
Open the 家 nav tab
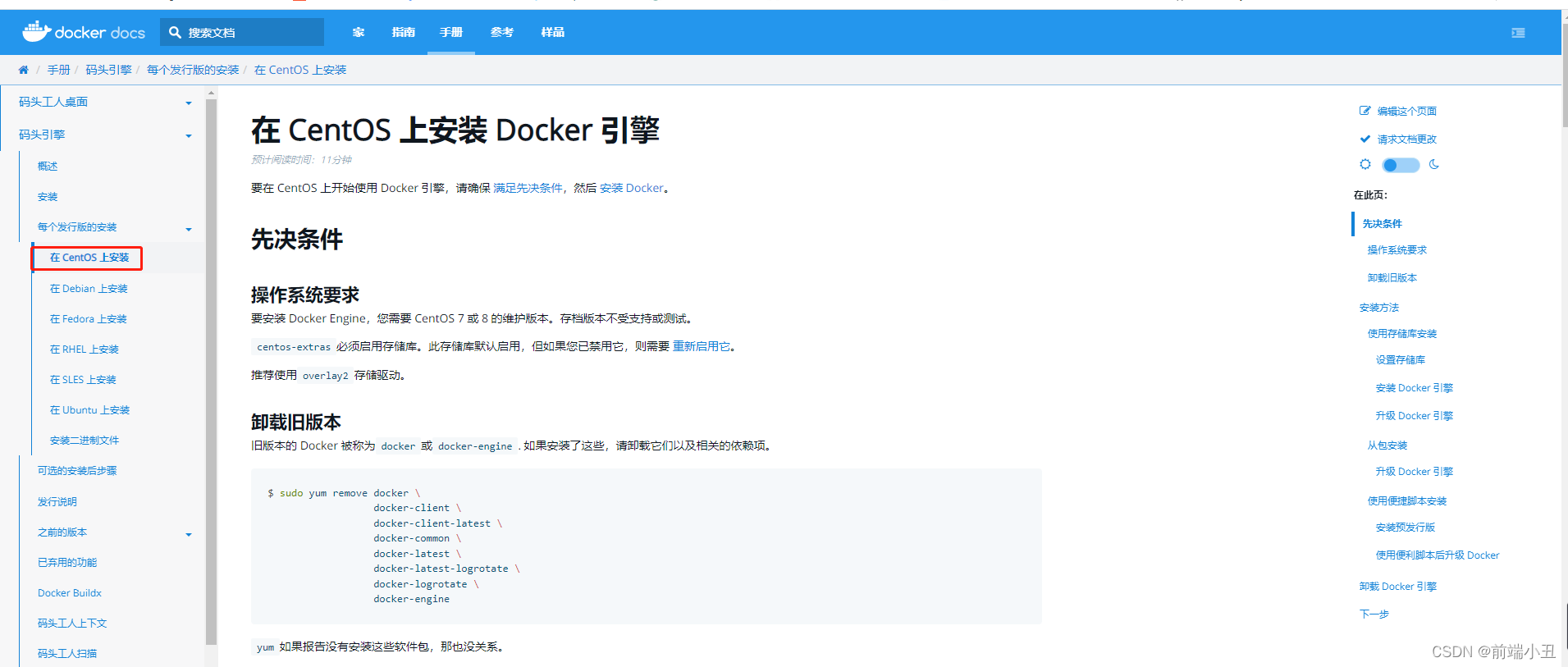(359, 32)
